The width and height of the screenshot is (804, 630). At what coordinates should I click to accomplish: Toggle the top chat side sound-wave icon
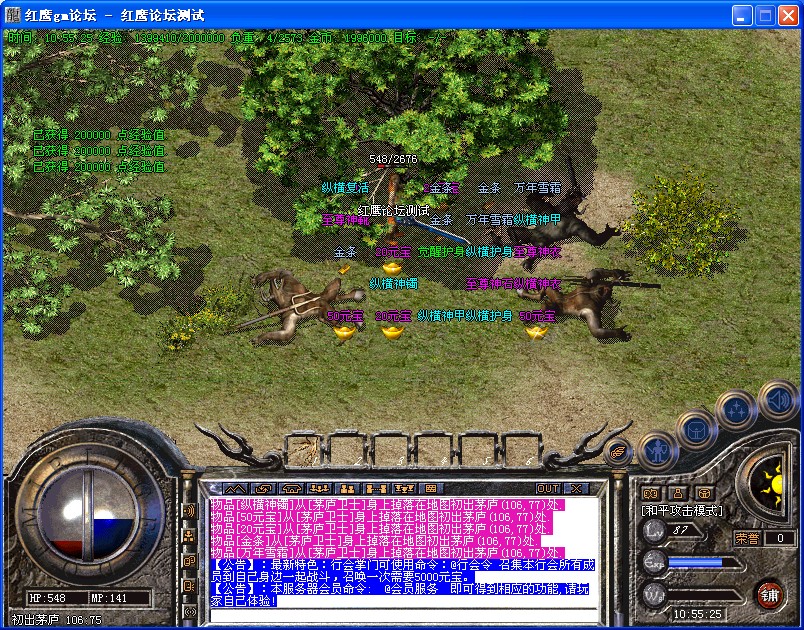coord(189,511)
